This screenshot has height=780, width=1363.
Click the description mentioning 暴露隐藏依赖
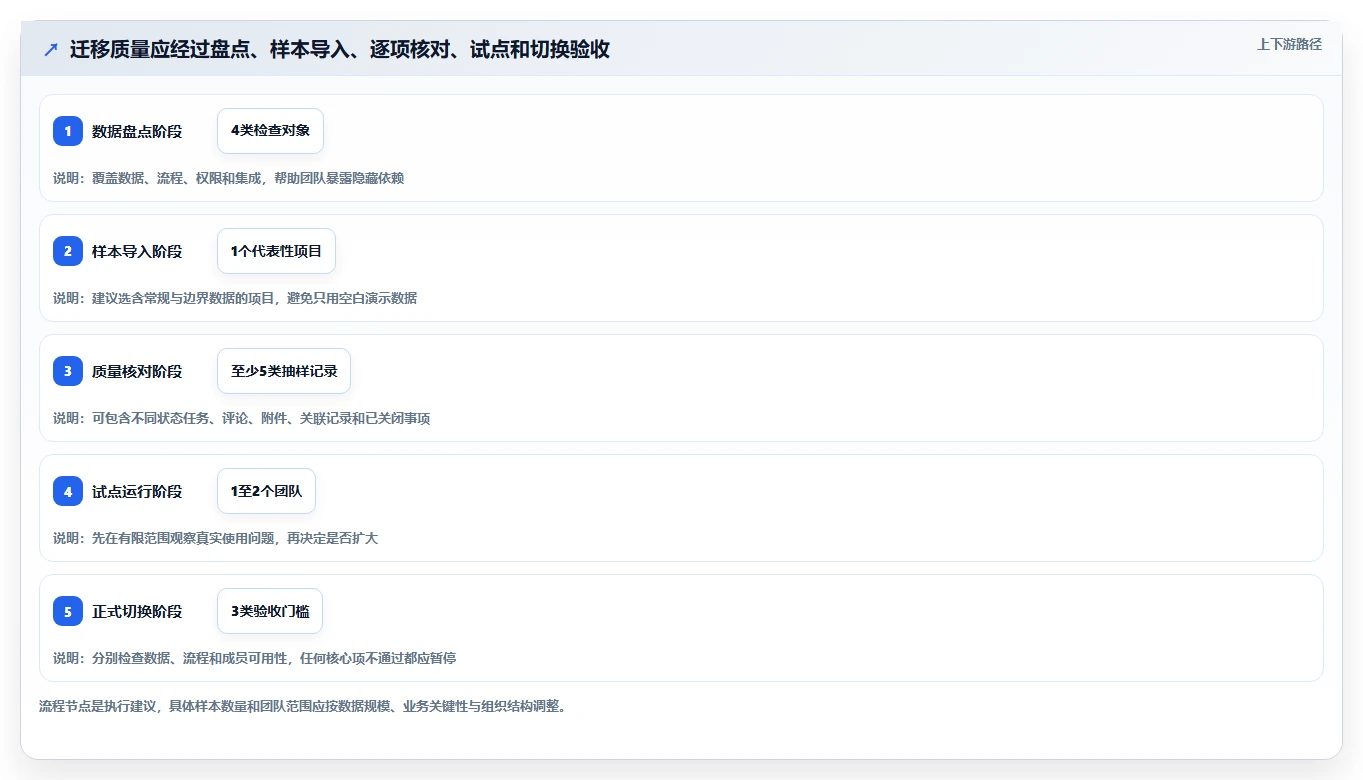click(x=229, y=178)
